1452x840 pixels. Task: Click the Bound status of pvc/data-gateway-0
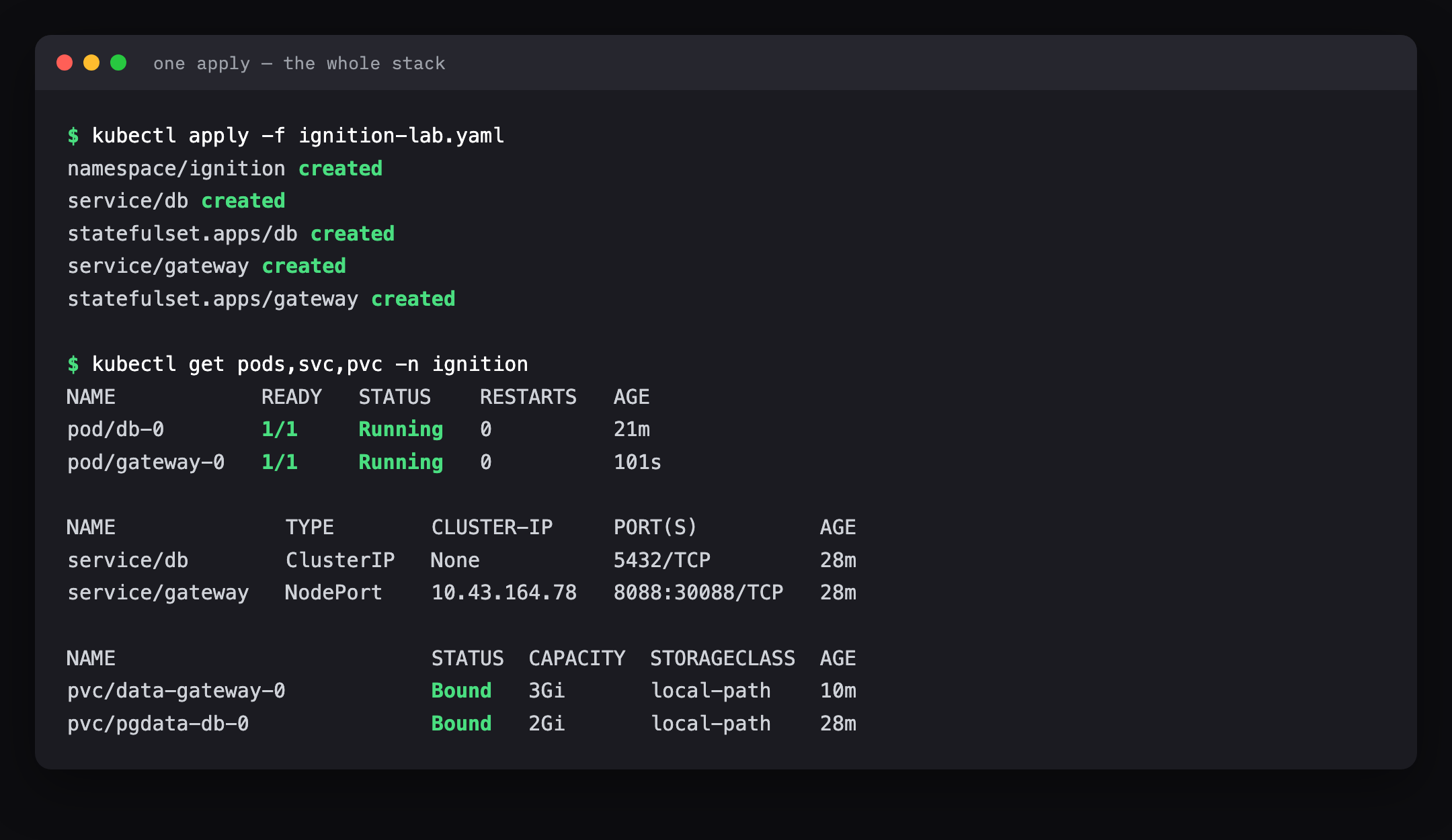tap(462, 691)
